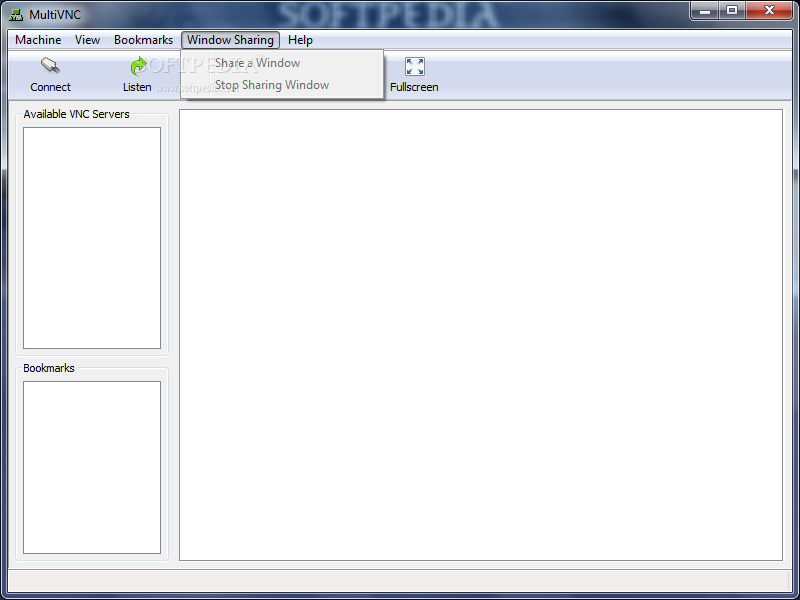The width and height of the screenshot is (800, 600).
Task: Click the Fullscreen toolbar label
Action: 414,87
